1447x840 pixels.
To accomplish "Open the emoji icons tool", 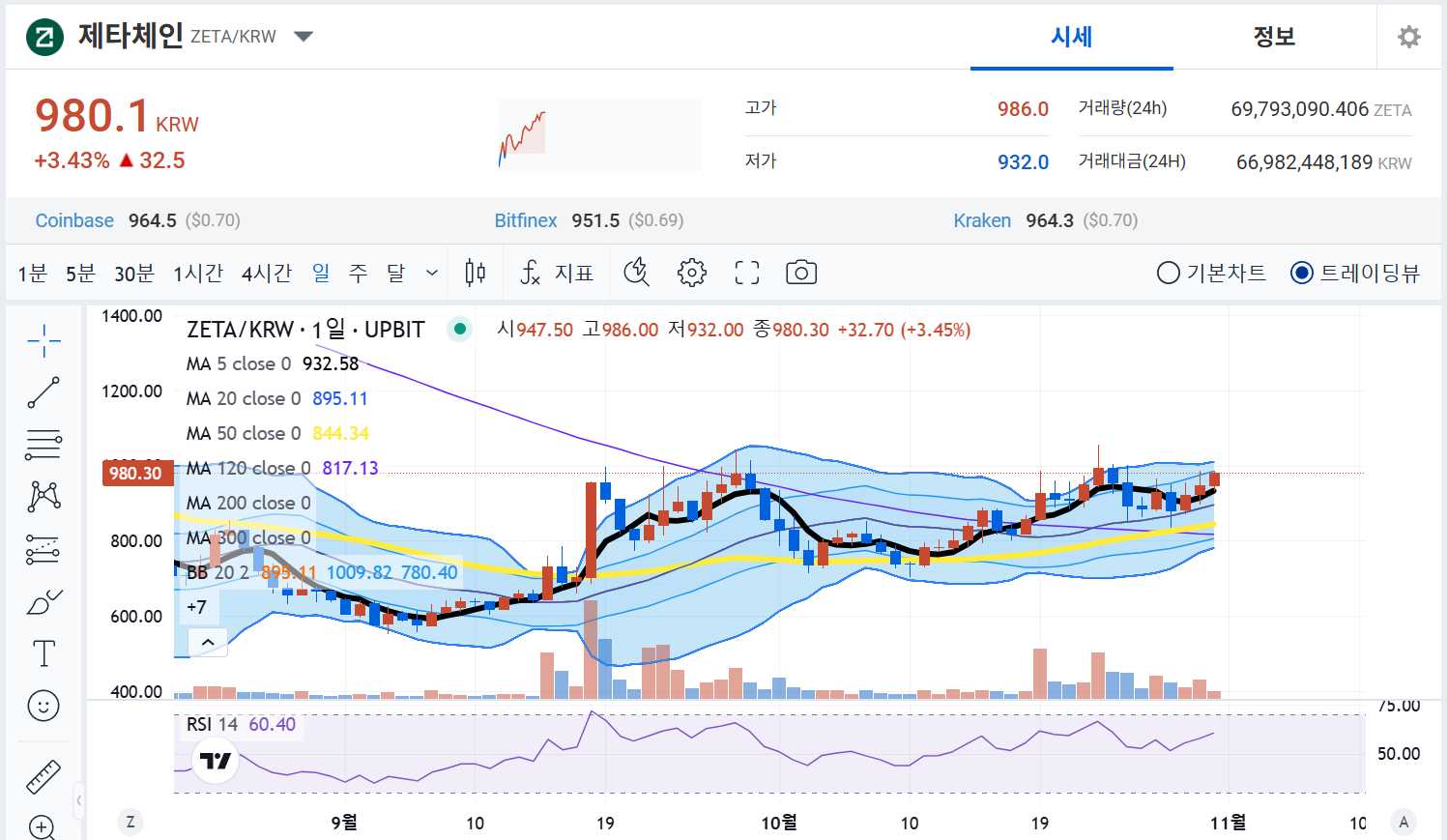I will click(43, 706).
